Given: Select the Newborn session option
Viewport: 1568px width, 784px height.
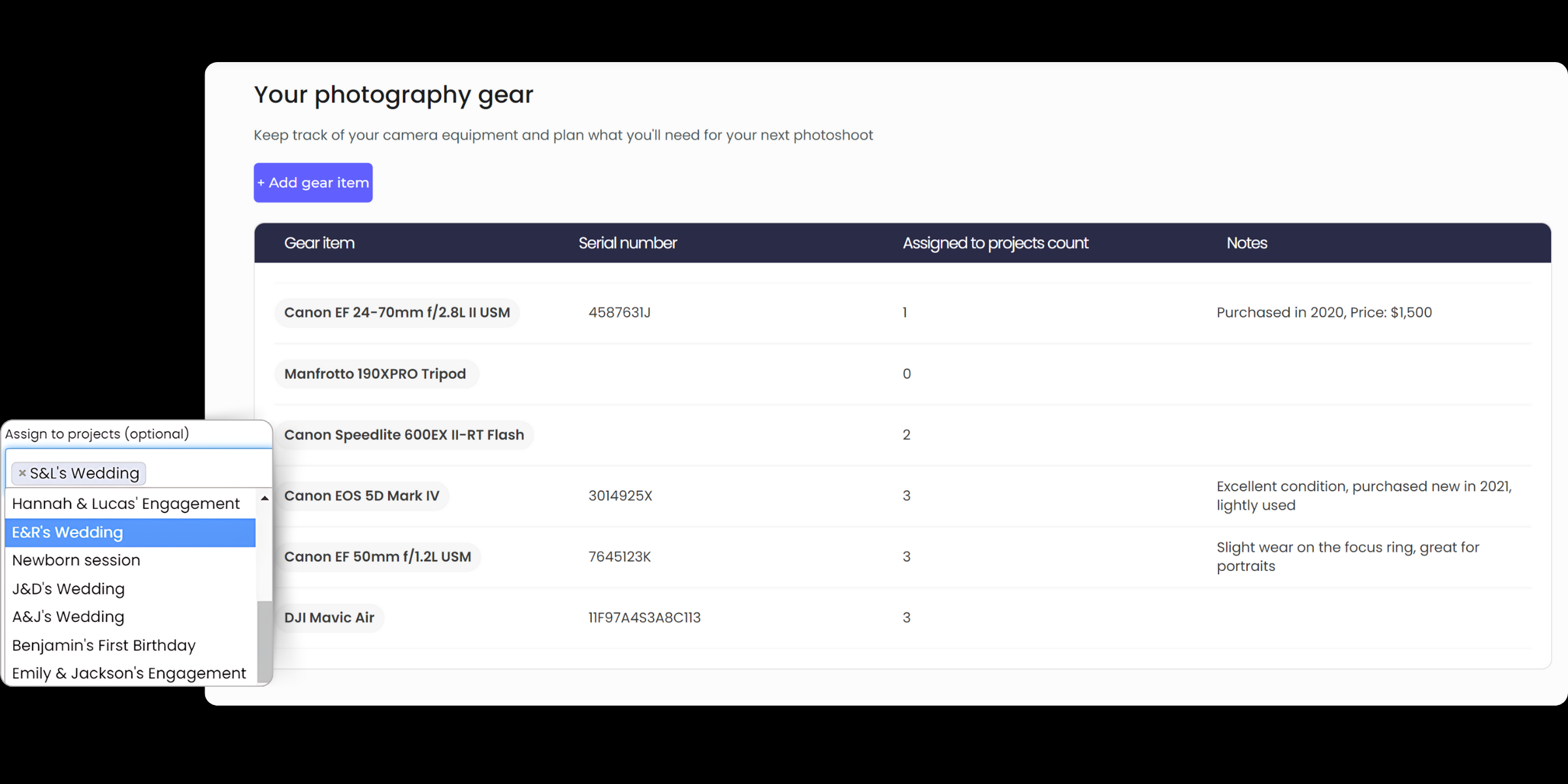Looking at the screenshot, I should pyautogui.click(x=130, y=561).
